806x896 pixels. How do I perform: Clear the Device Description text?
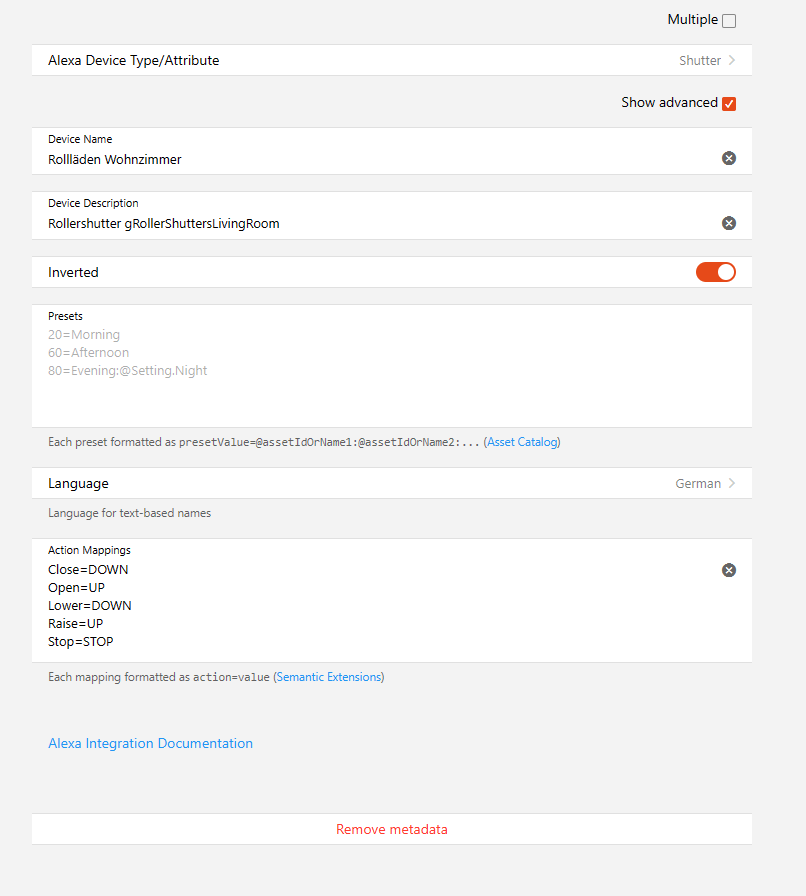729,223
